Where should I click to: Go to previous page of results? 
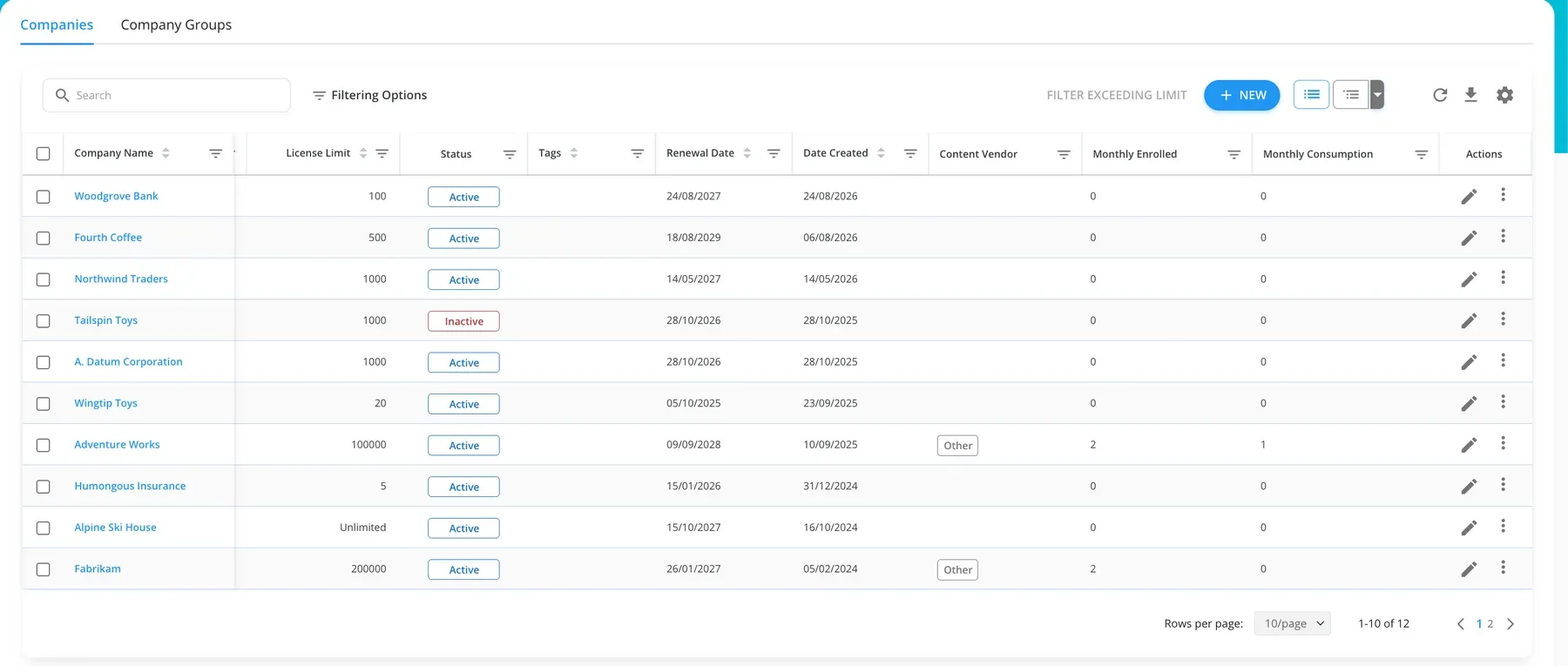pyautogui.click(x=1461, y=623)
